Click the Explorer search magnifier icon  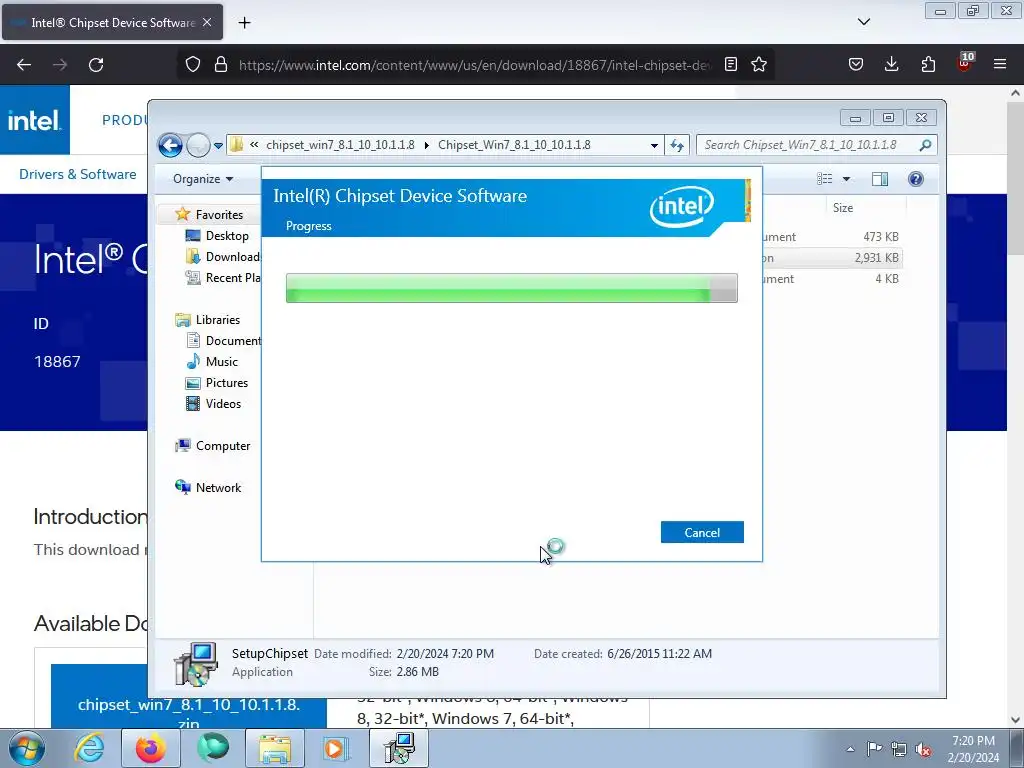pyautogui.click(x=925, y=145)
